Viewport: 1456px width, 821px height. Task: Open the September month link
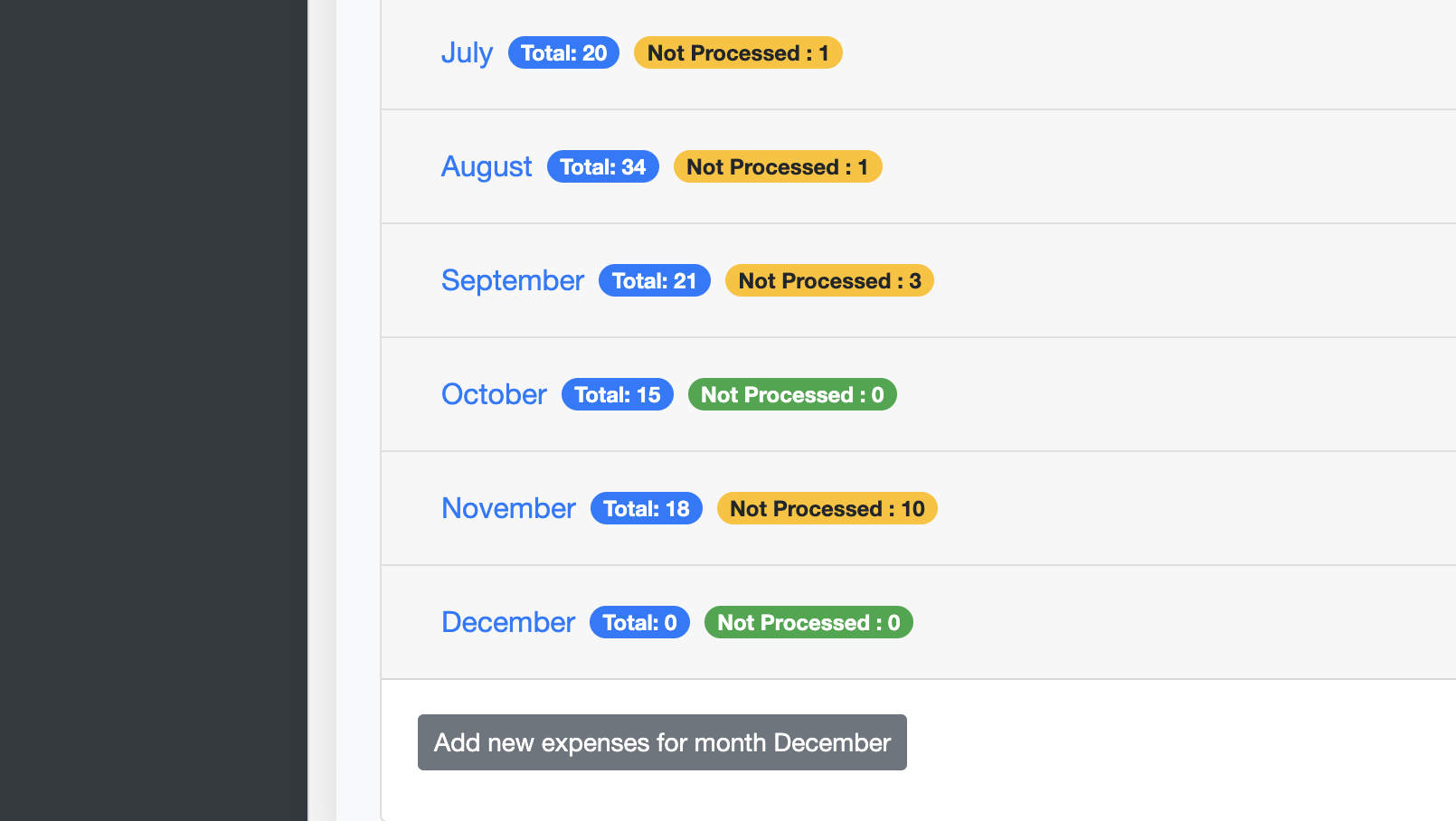pyautogui.click(x=513, y=281)
